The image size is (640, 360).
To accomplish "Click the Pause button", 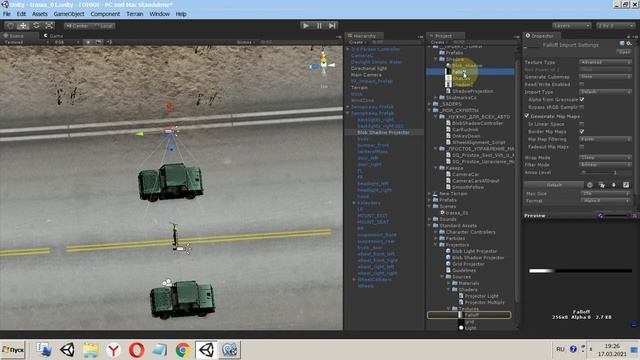I will 319,26.
